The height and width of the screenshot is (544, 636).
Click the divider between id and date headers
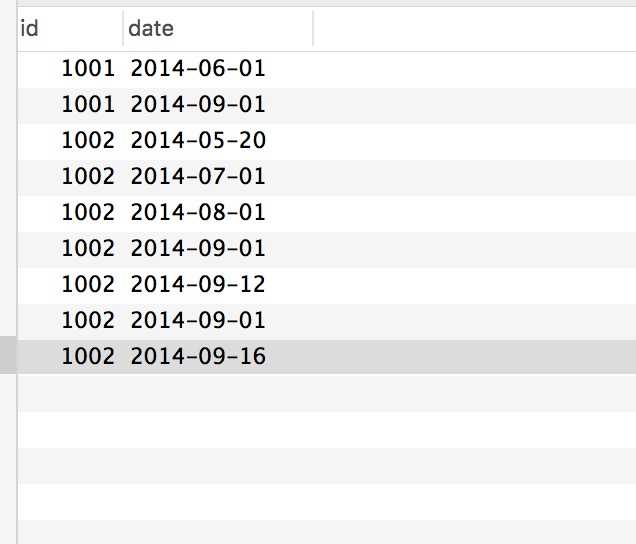tap(123, 29)
